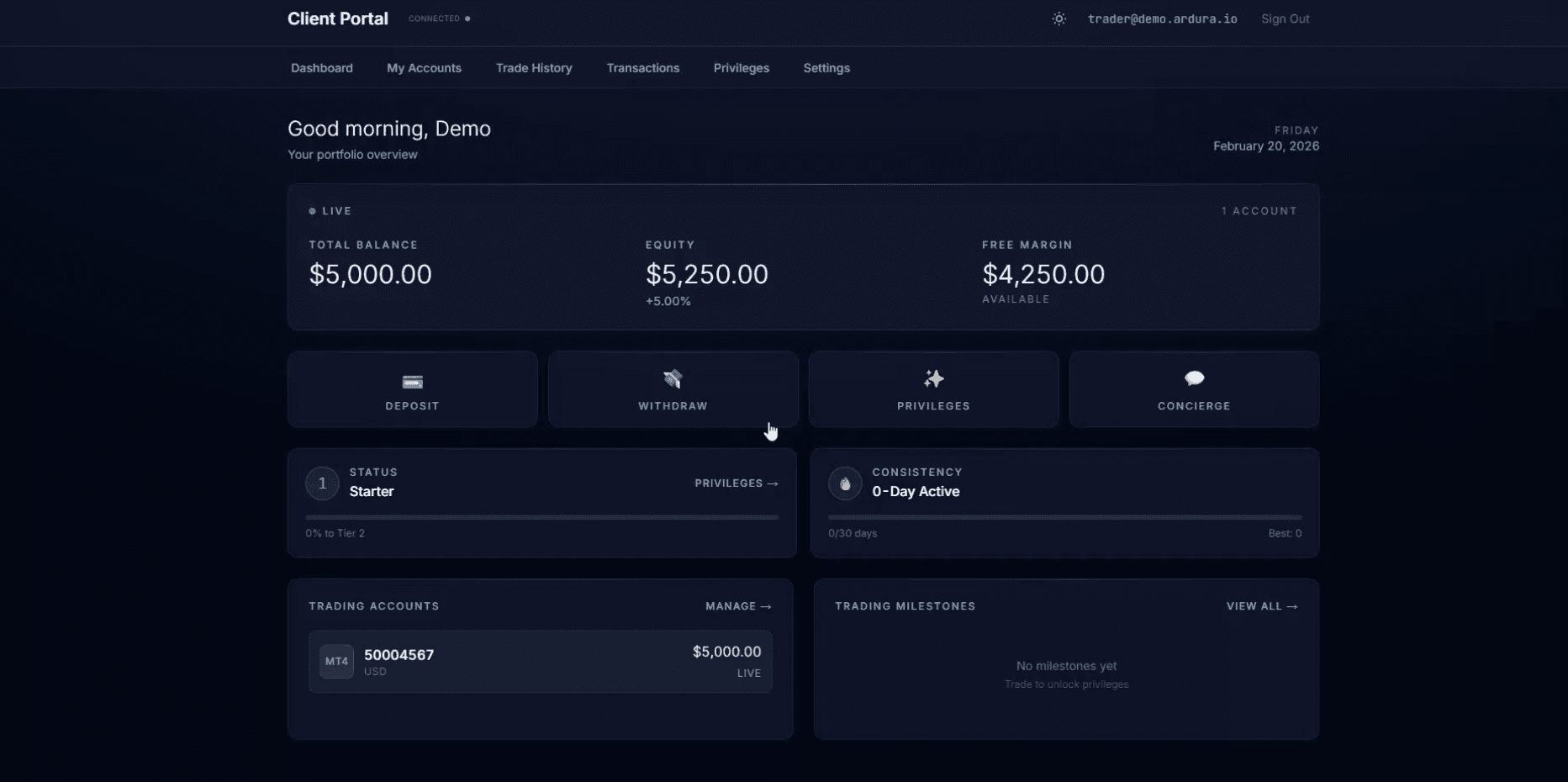The image size is (1568, 782).
Task: Click the 0% to Tier 2 label
Action: tap(335, 533)
